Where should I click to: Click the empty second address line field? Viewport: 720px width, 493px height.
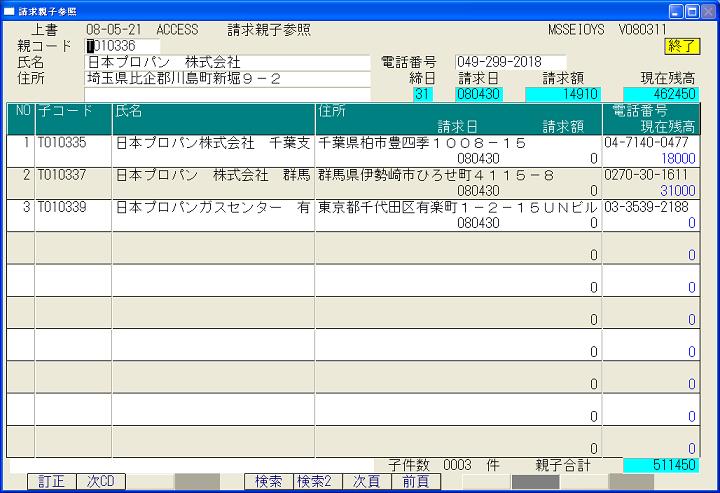coord(228,94)
